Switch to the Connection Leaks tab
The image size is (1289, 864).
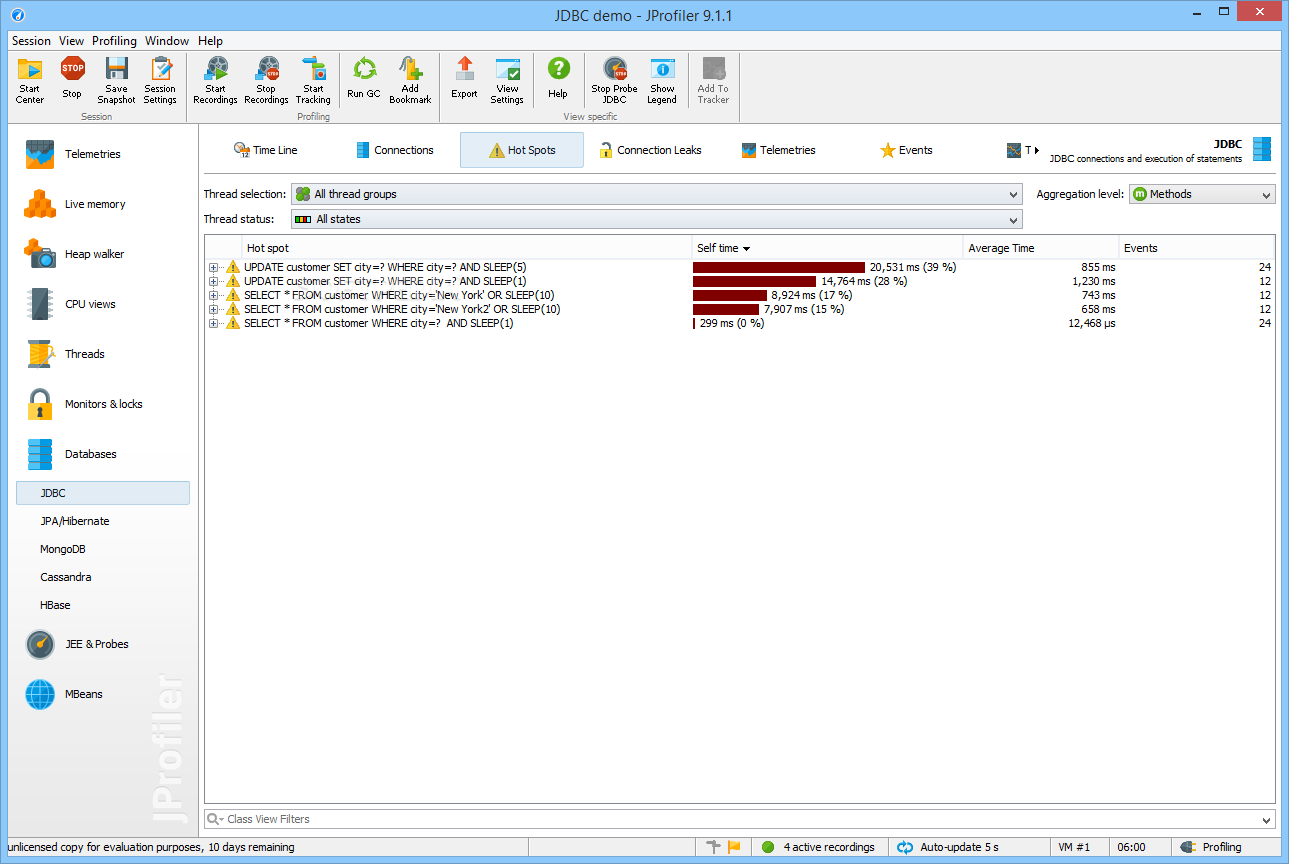[650, 150]
